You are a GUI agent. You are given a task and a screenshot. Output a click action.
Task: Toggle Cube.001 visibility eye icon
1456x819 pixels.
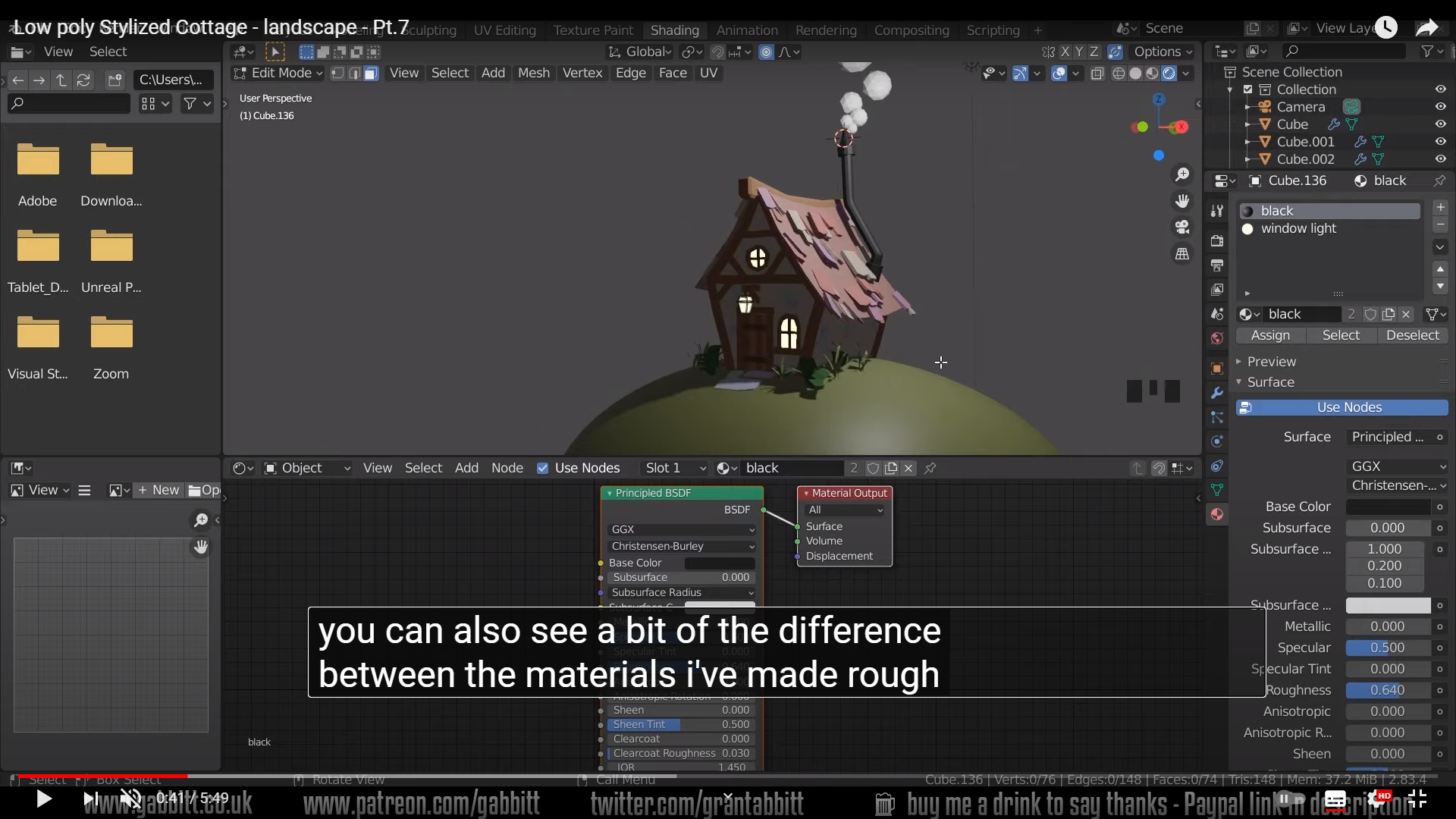[1440, 142]
